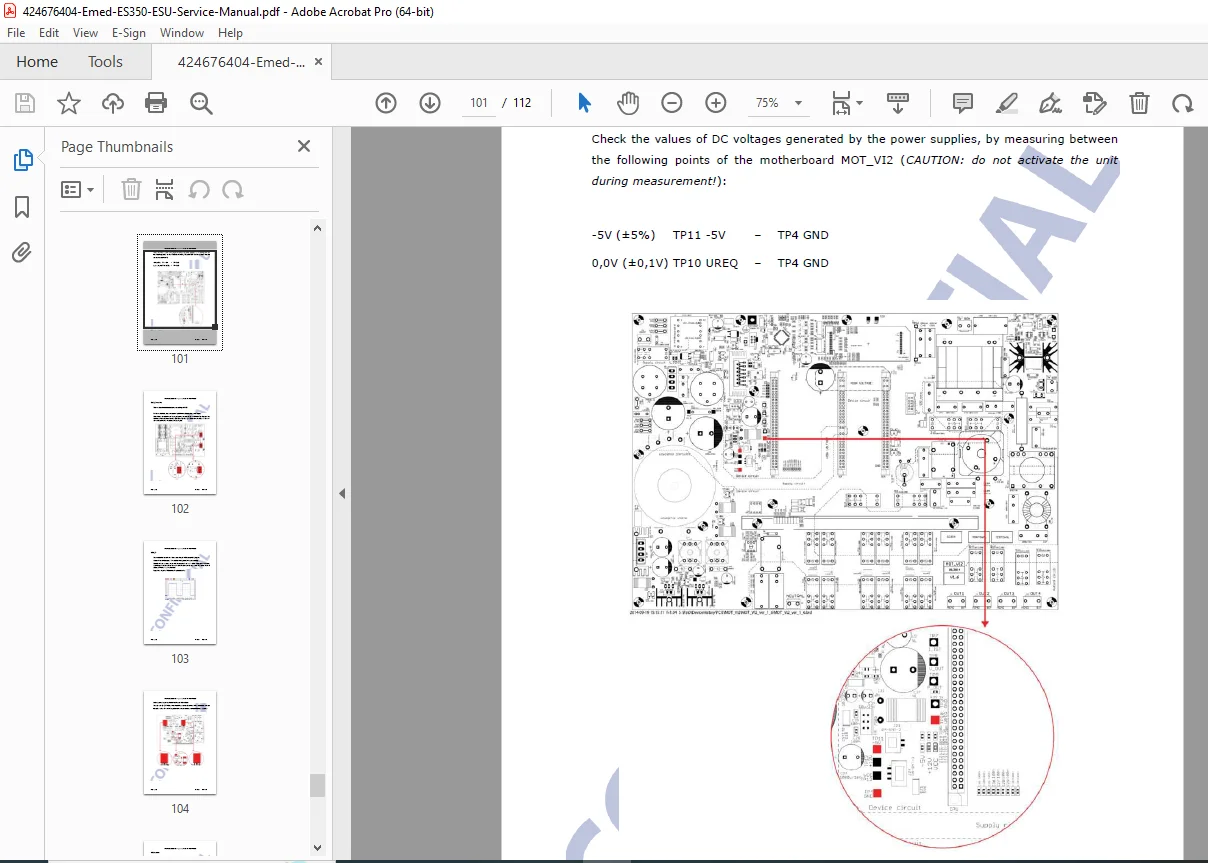1208x863 pixels.
Task: Open the Edit menu
Action: pos(49,32)
